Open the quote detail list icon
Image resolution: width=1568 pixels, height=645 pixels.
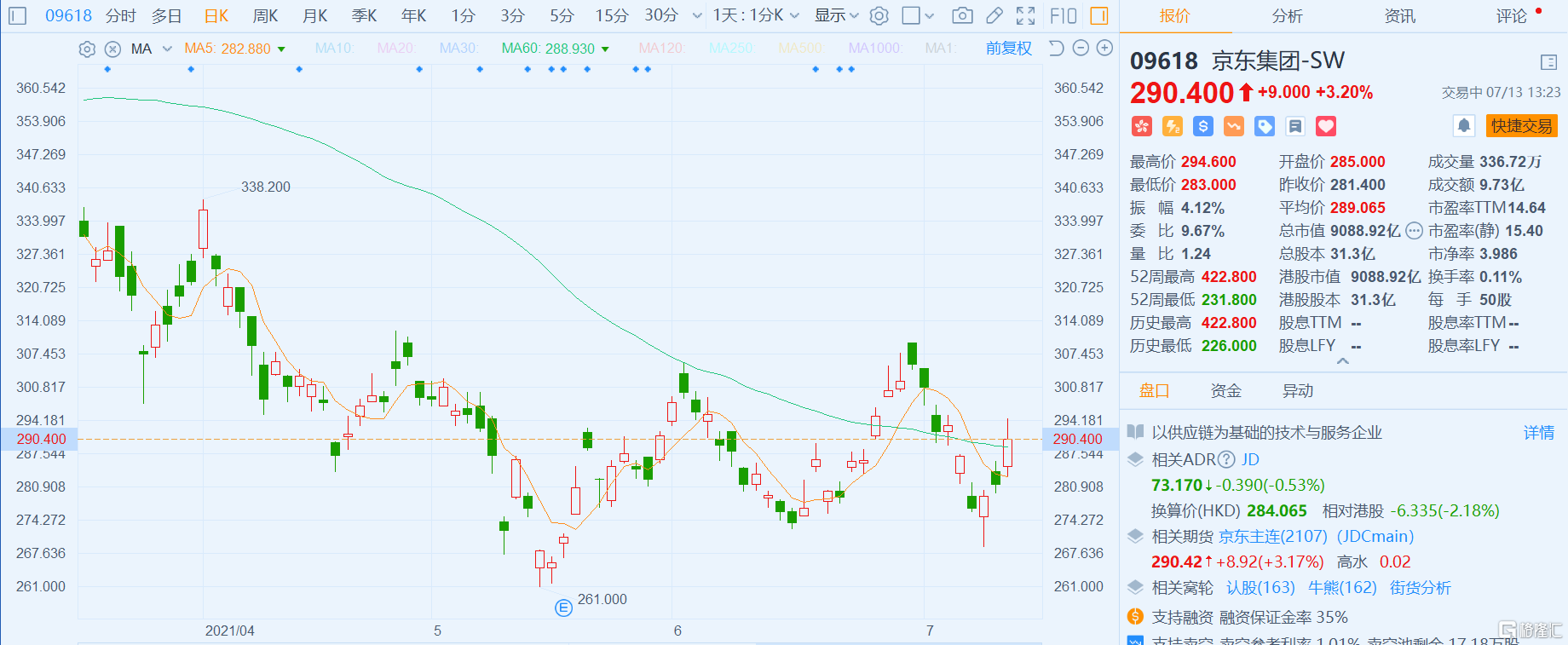pyautogui.click(x=1548, y=62)
